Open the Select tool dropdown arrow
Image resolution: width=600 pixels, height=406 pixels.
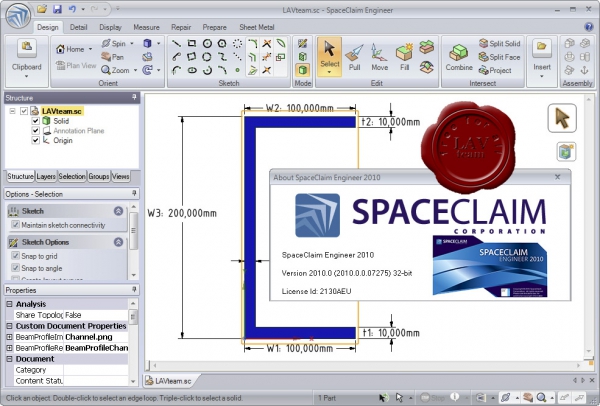click(x=329, y=72)
